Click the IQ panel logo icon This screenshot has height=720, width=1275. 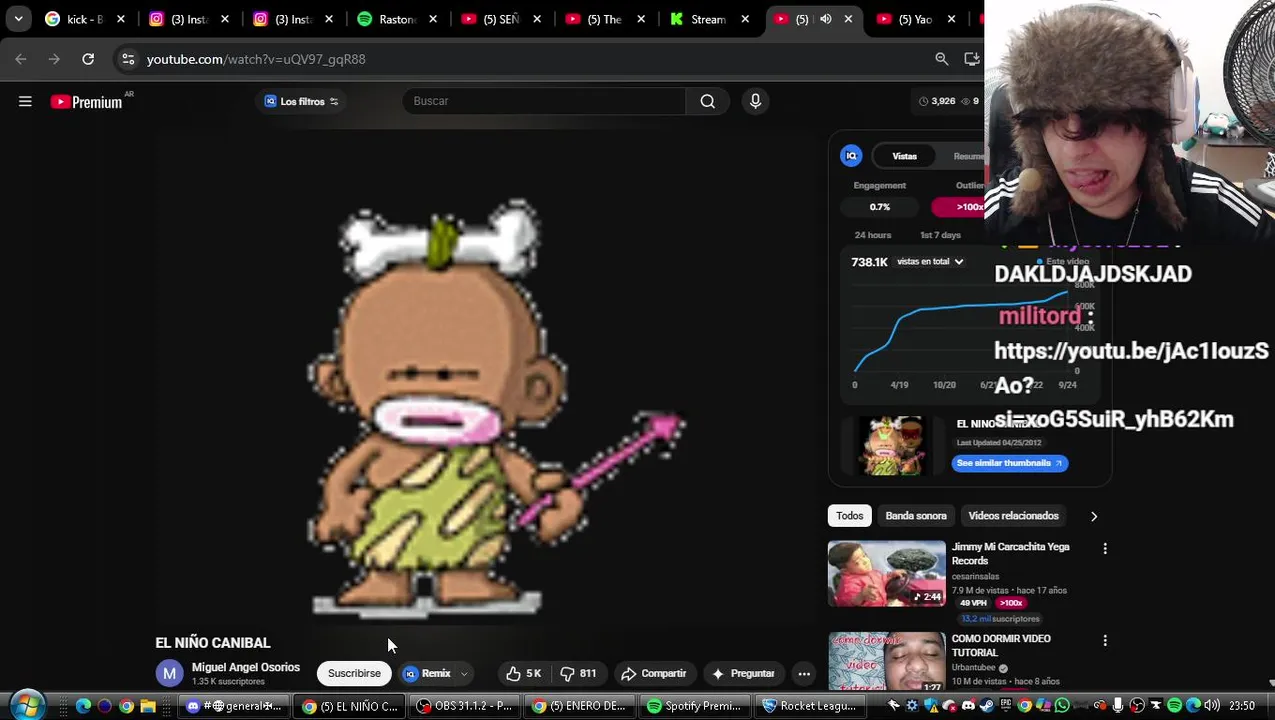coord(851,156)
